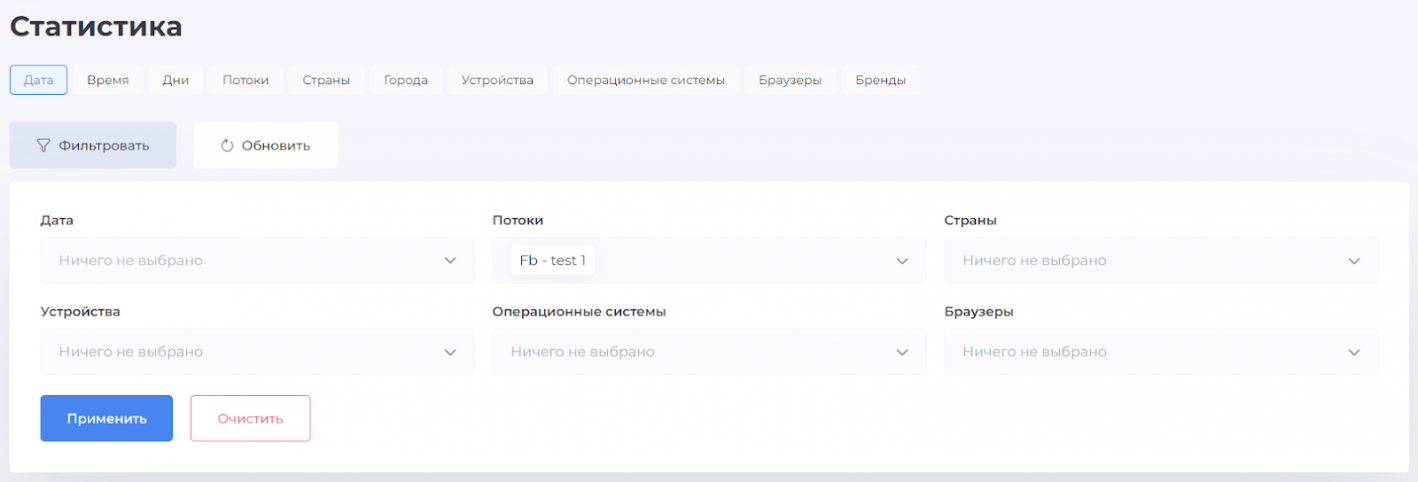Viewport: 1418px width, 482px height.
Task: Click the Fb - test 1 selected tag
Action: [553, 260]
